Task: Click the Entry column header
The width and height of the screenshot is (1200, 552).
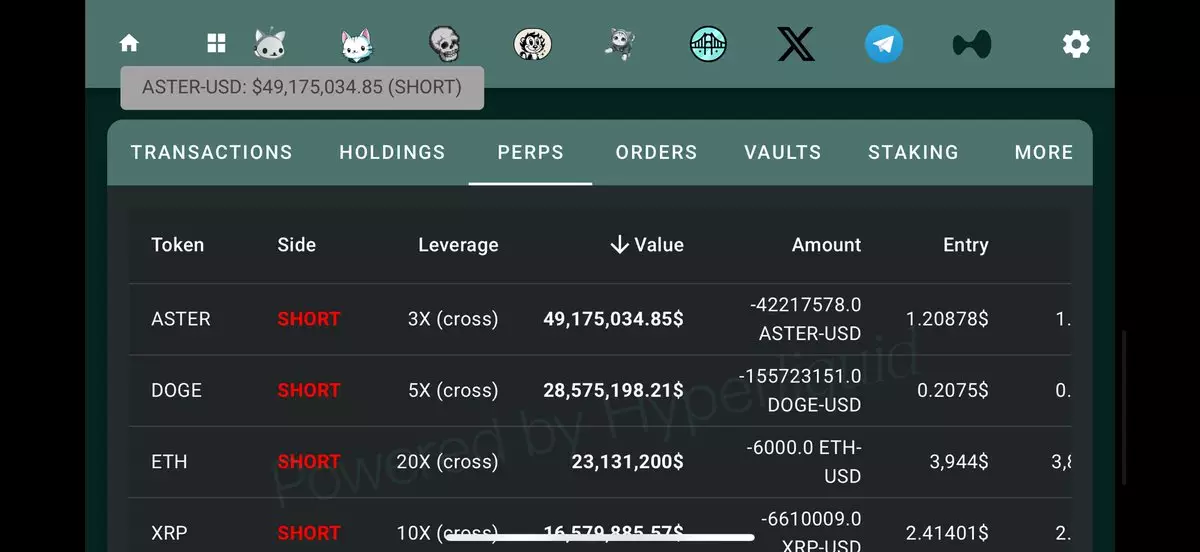Action: [x=965, y=245]
